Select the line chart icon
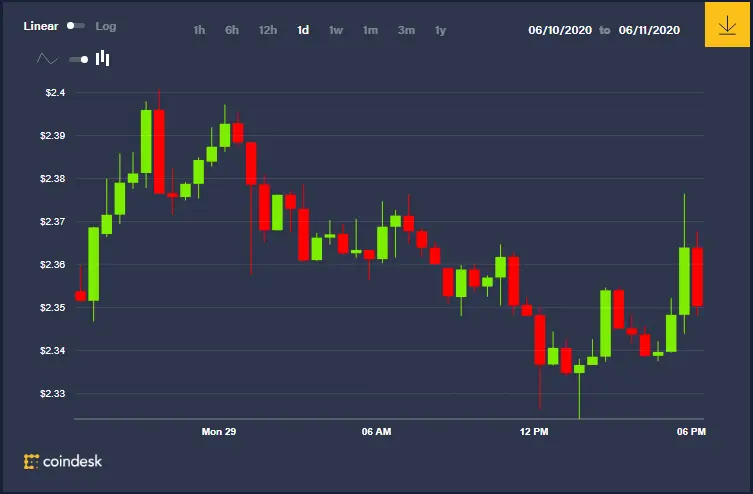 [x=47, y=59]
